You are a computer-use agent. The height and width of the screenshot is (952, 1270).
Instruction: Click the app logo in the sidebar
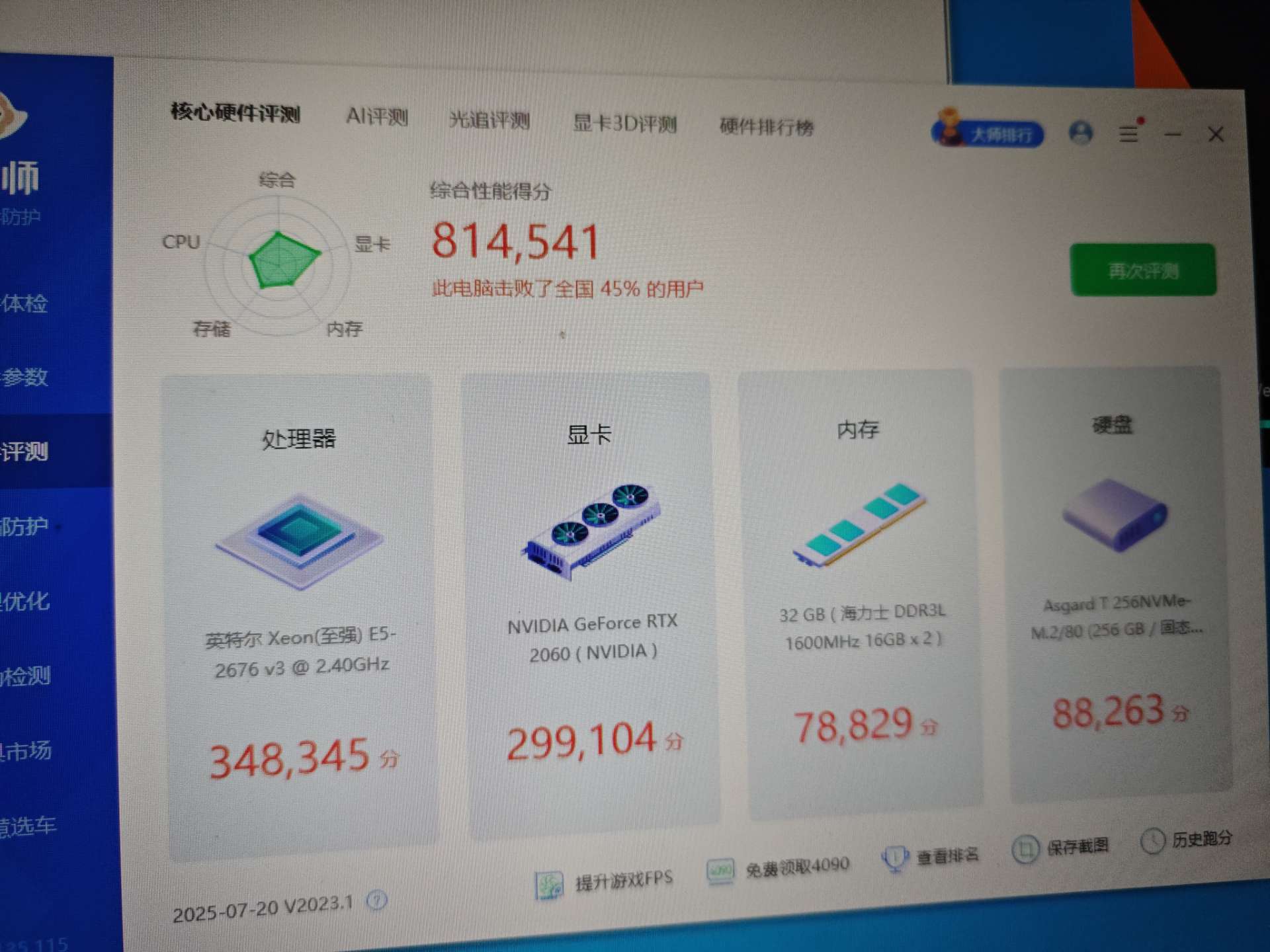[12, 116]
